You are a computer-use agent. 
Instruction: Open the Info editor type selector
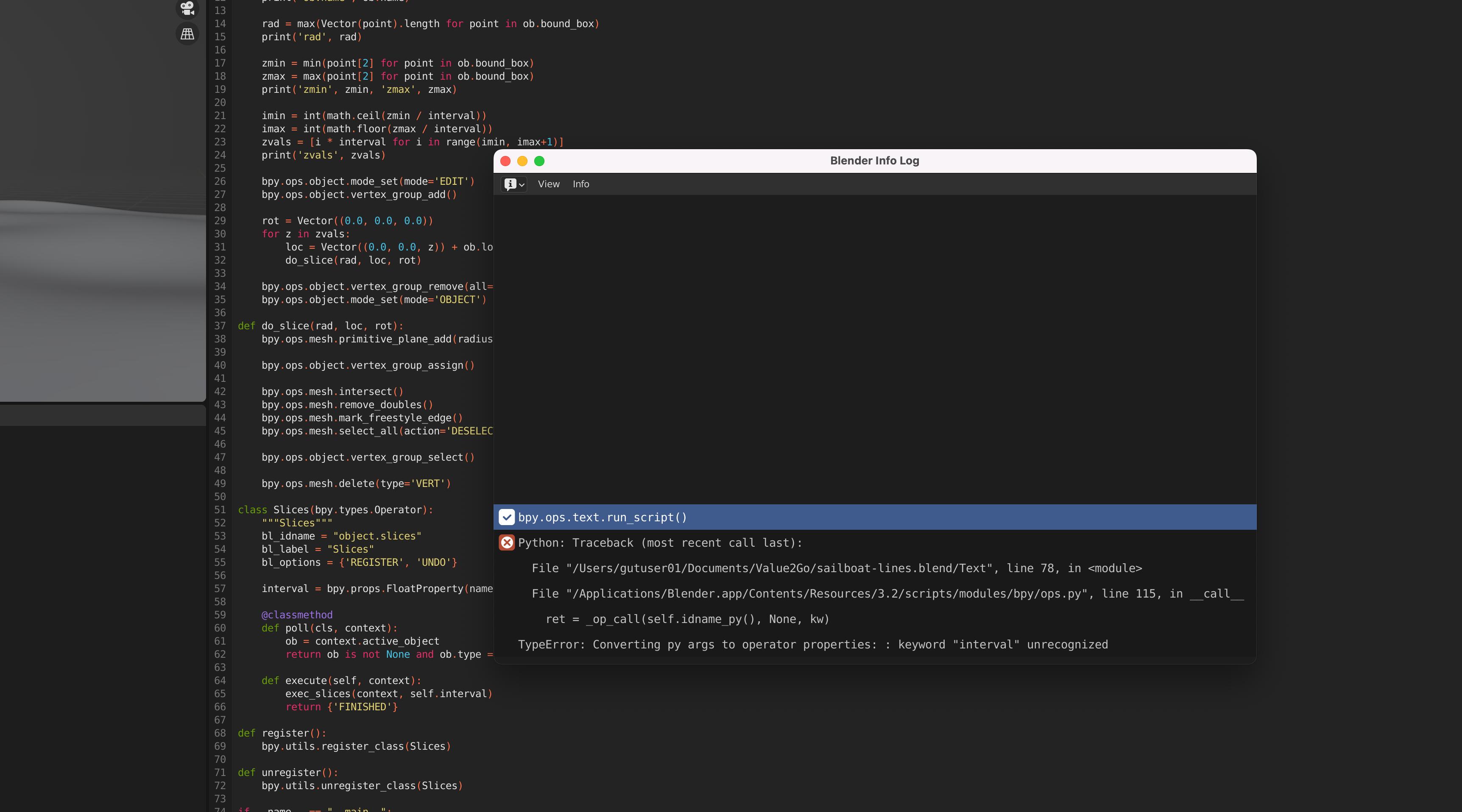point(514,184)
